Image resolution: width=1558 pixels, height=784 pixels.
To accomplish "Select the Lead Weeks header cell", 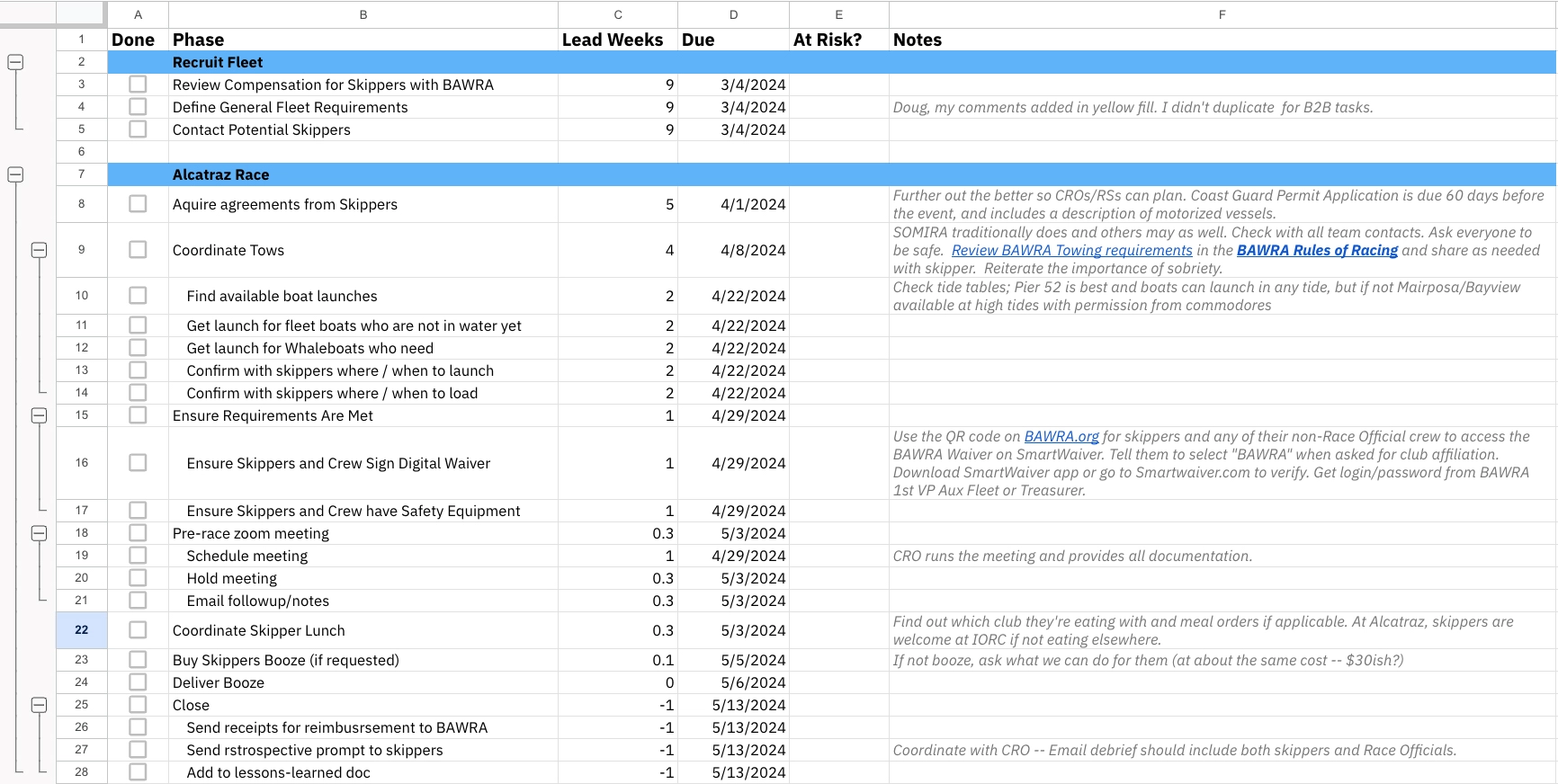I will tap(618, 40).
